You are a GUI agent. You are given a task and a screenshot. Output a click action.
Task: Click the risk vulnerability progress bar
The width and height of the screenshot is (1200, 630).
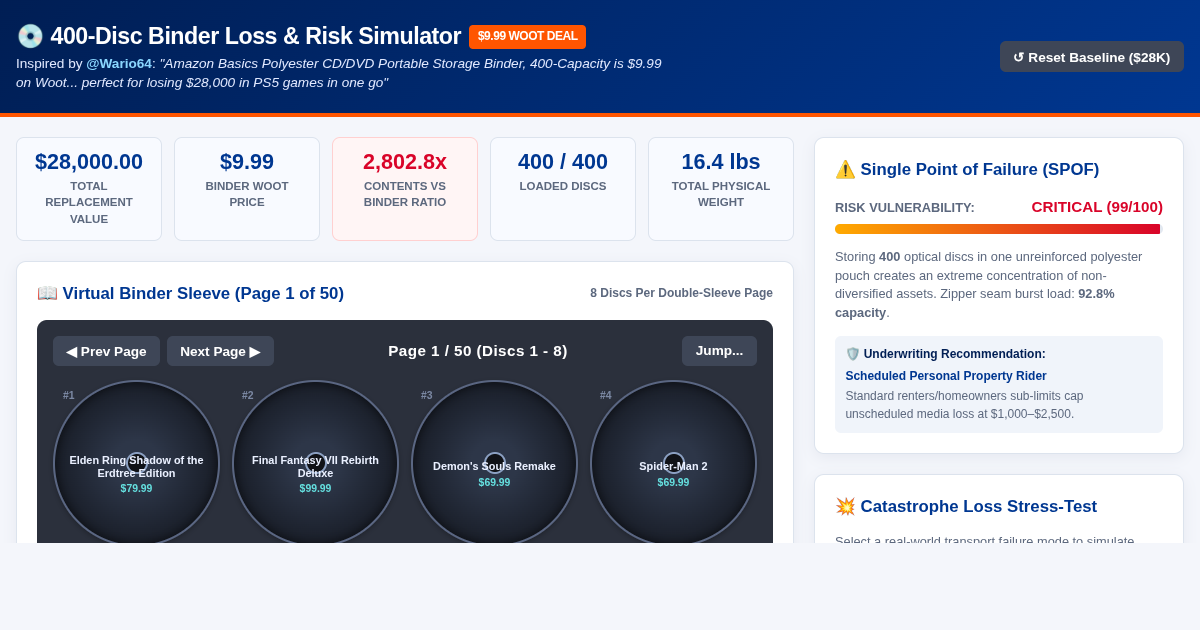[999, 229]
